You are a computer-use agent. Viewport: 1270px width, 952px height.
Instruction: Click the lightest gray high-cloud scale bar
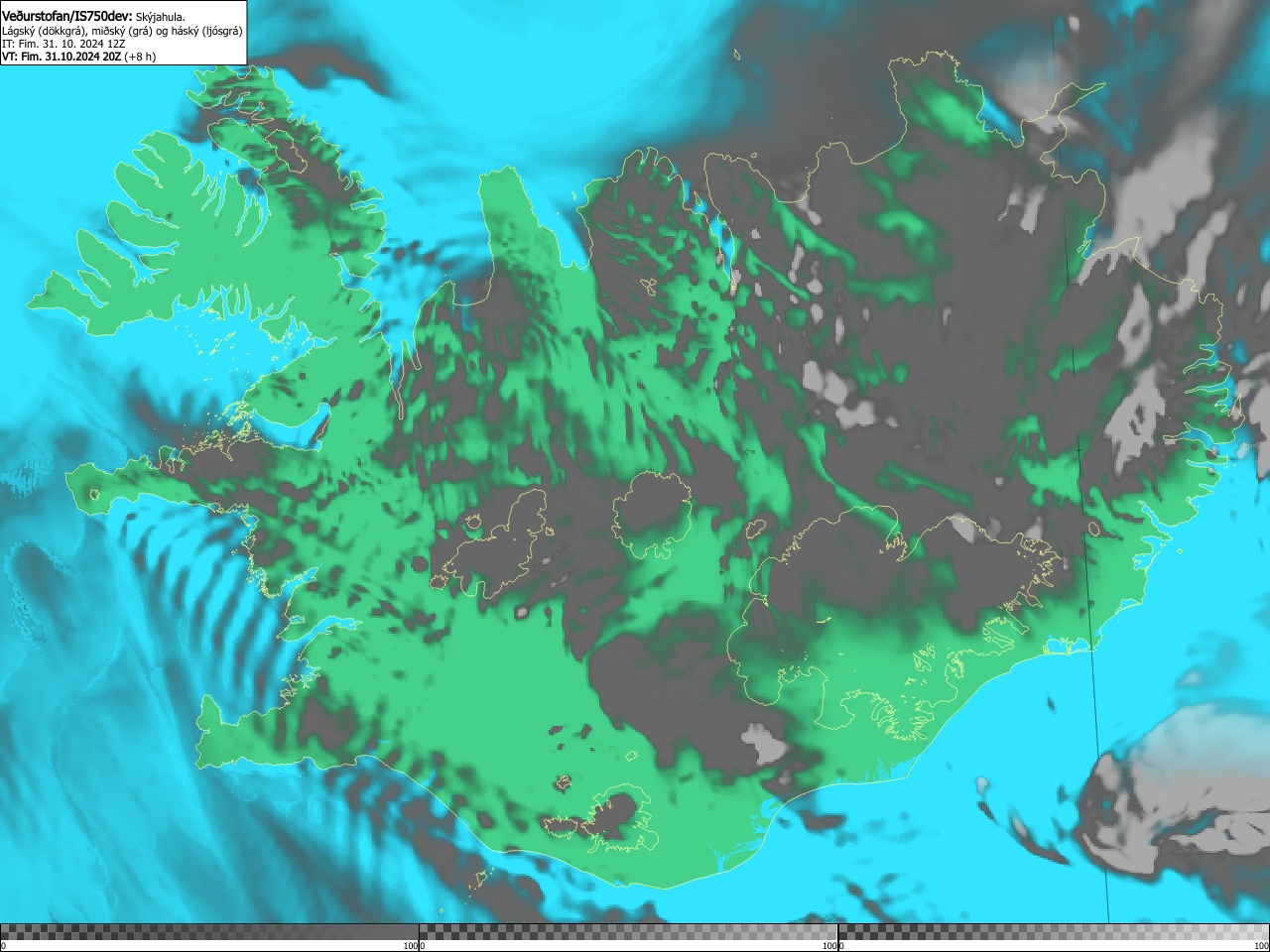point(1054,932)
